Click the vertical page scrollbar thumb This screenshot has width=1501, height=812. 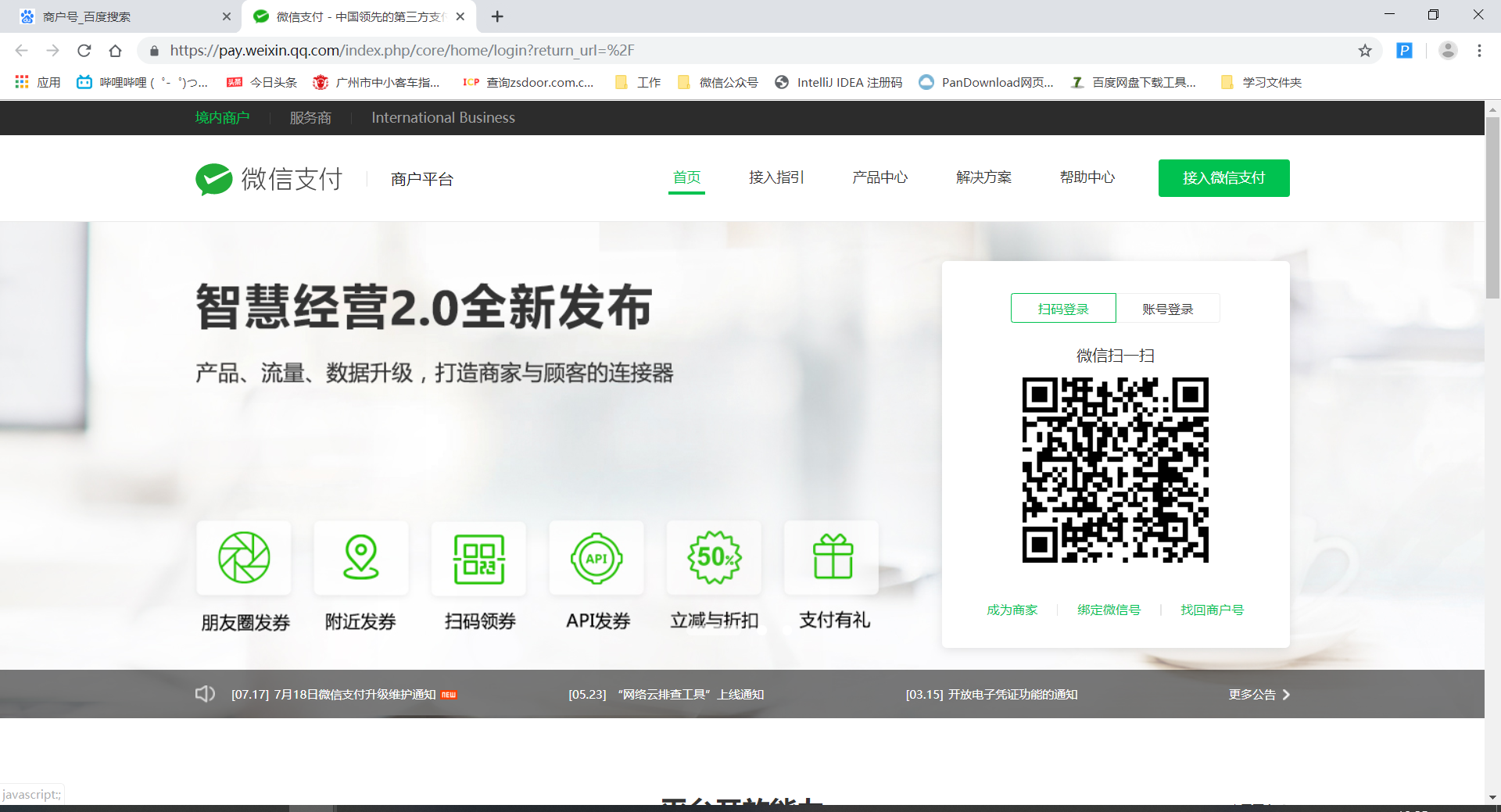(1492, 207)
